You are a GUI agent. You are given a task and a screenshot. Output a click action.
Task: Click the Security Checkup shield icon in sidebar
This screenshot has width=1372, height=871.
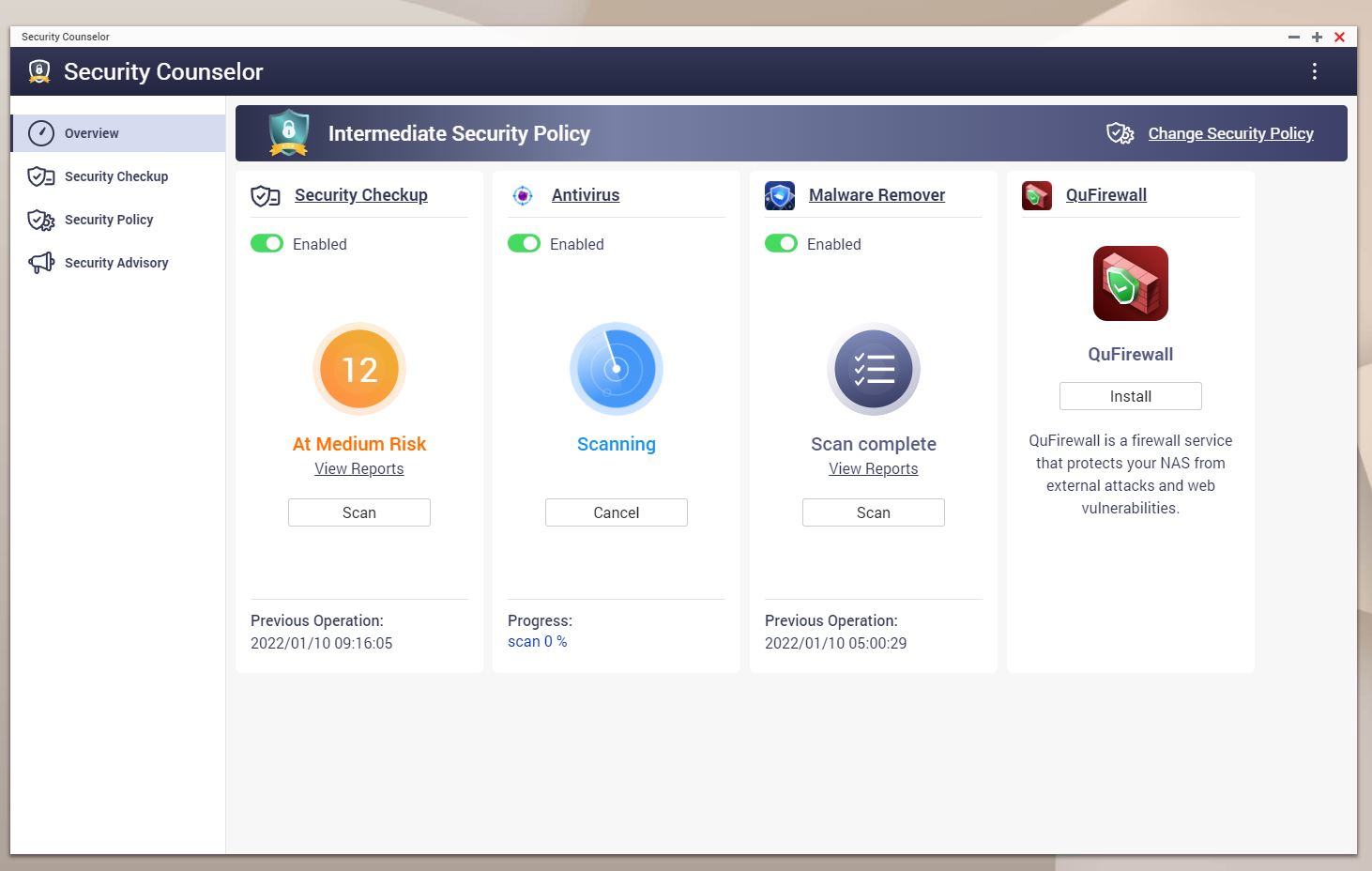click(x=40, y=176)
